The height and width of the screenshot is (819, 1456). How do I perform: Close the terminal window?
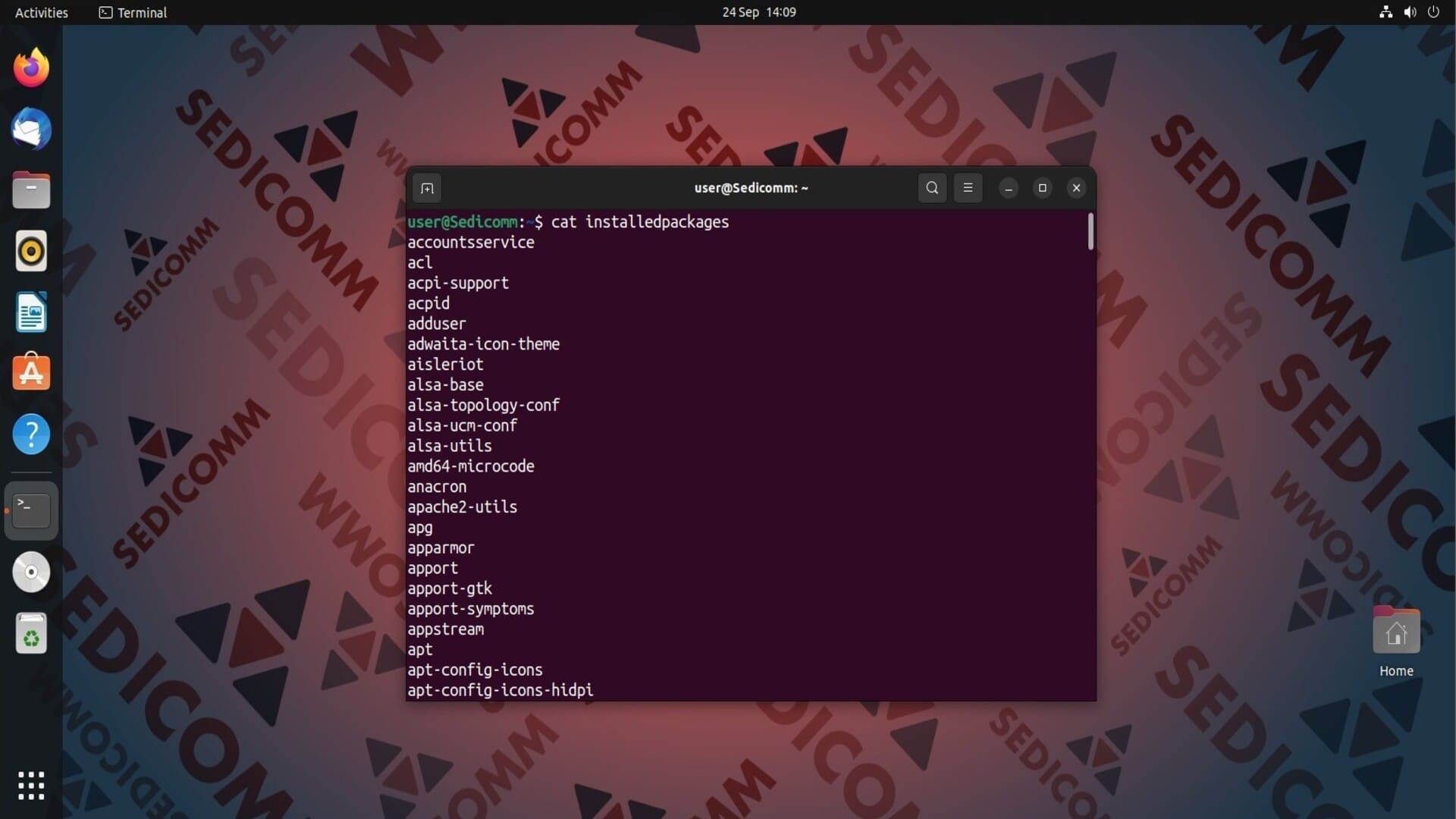[x=1076, y=188]
